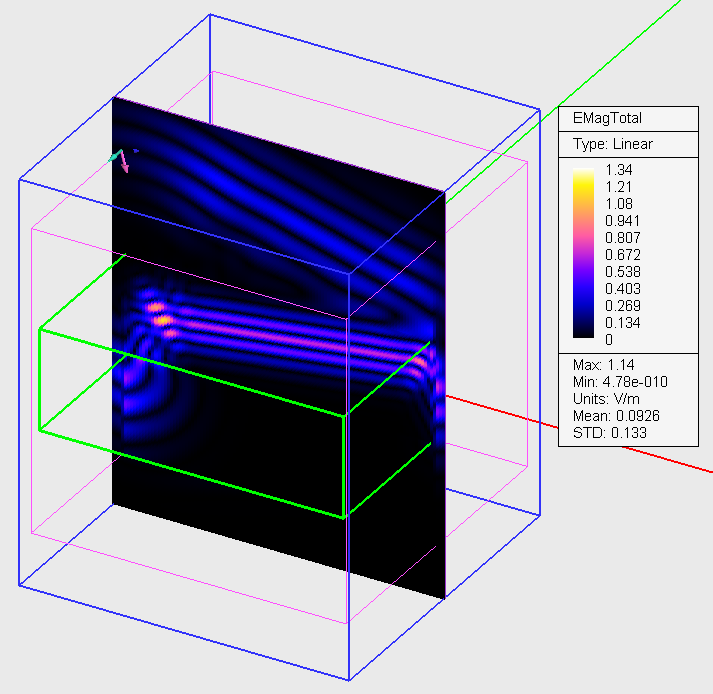Screen dimensions: 713x694
Task: Click the 0.134 scale value
Action: 623,322
